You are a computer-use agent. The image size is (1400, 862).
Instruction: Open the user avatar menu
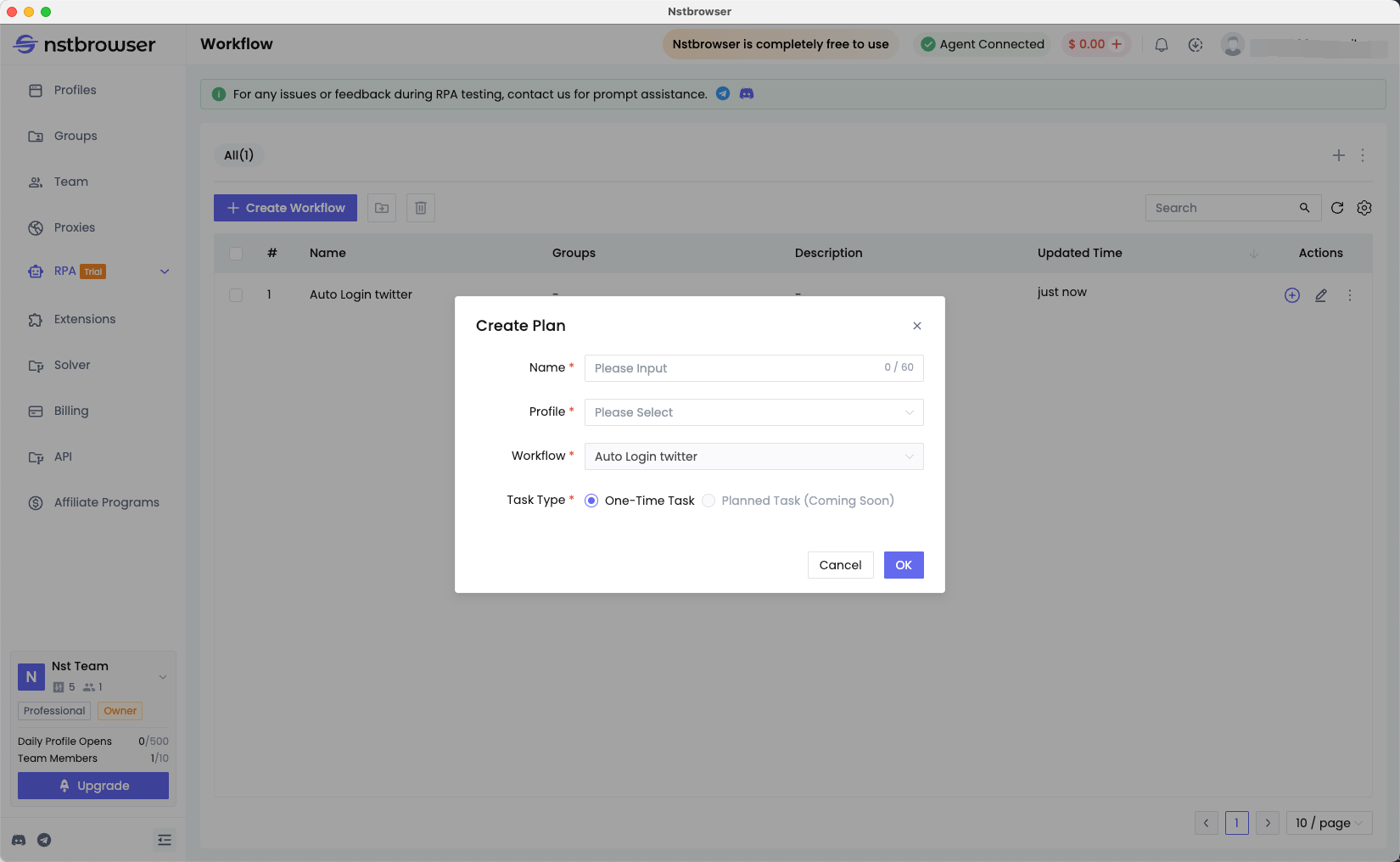click(x=1233, y=45)
